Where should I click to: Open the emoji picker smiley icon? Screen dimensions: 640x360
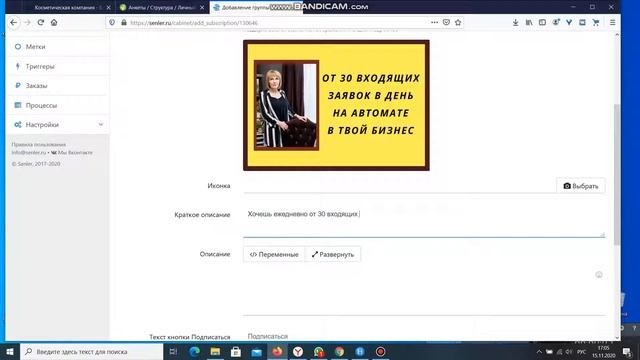click(x=599, y=275)
